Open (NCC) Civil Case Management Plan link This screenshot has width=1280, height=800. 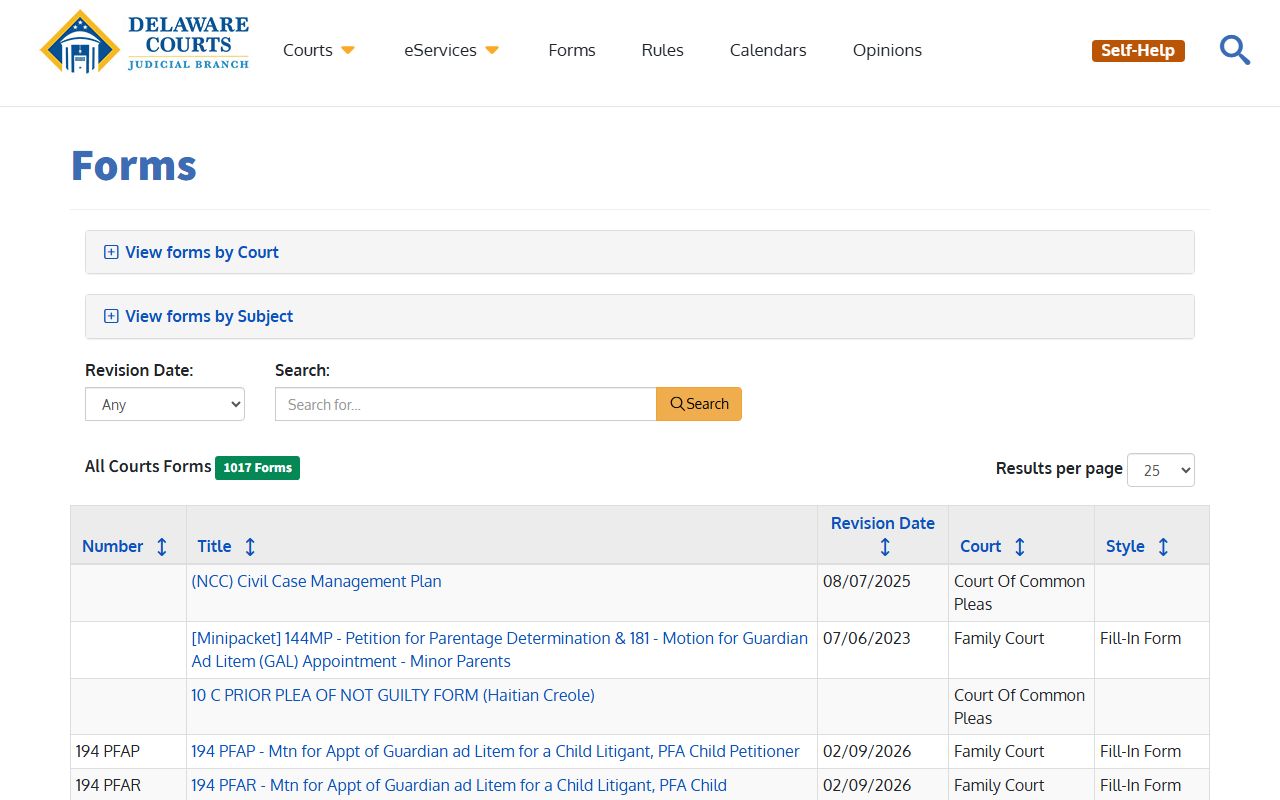click(x=316, y=581)
